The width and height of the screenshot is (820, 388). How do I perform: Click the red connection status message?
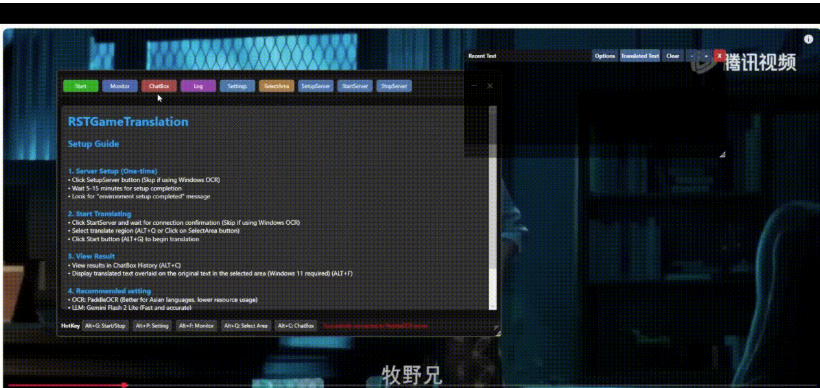(x=375, y=326)
